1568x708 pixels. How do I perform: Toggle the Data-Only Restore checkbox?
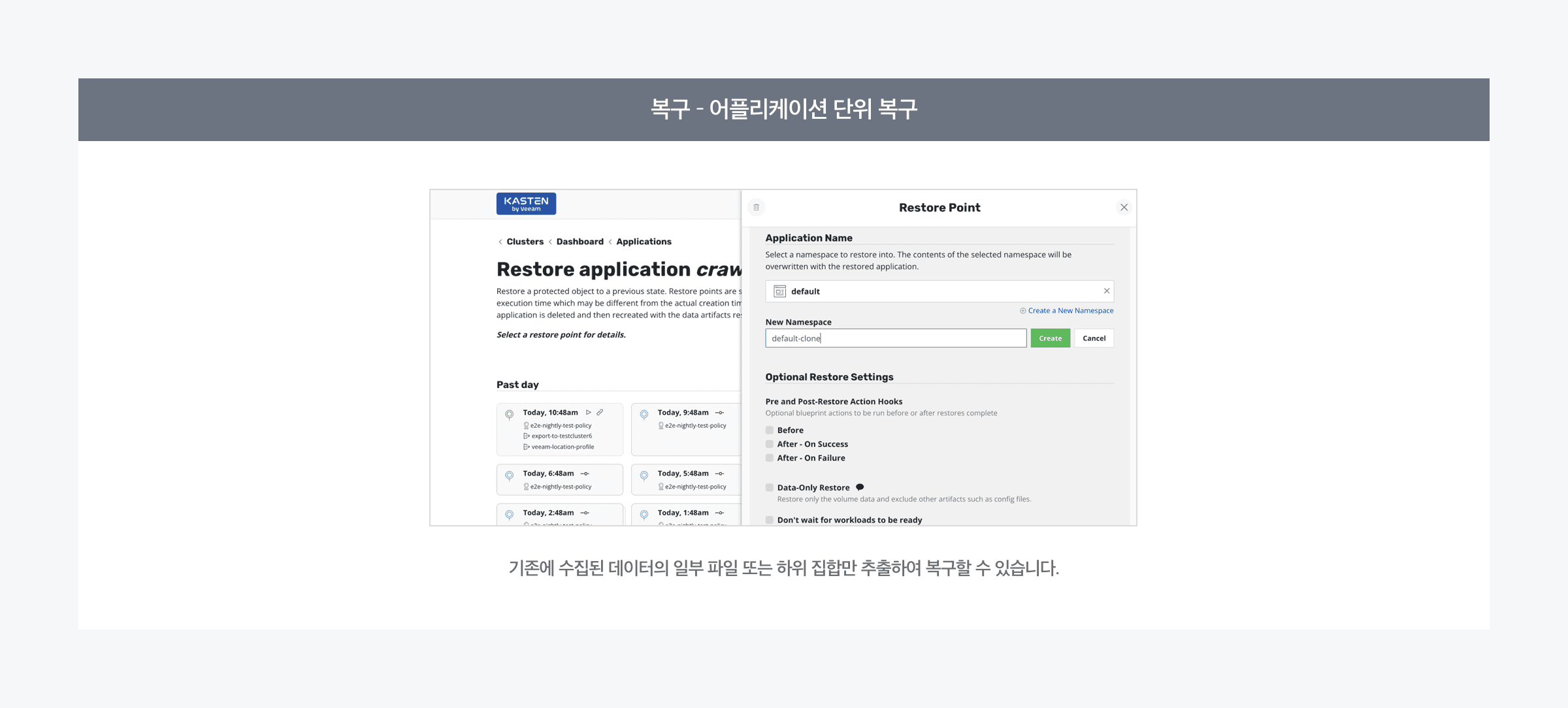point(770,488)
